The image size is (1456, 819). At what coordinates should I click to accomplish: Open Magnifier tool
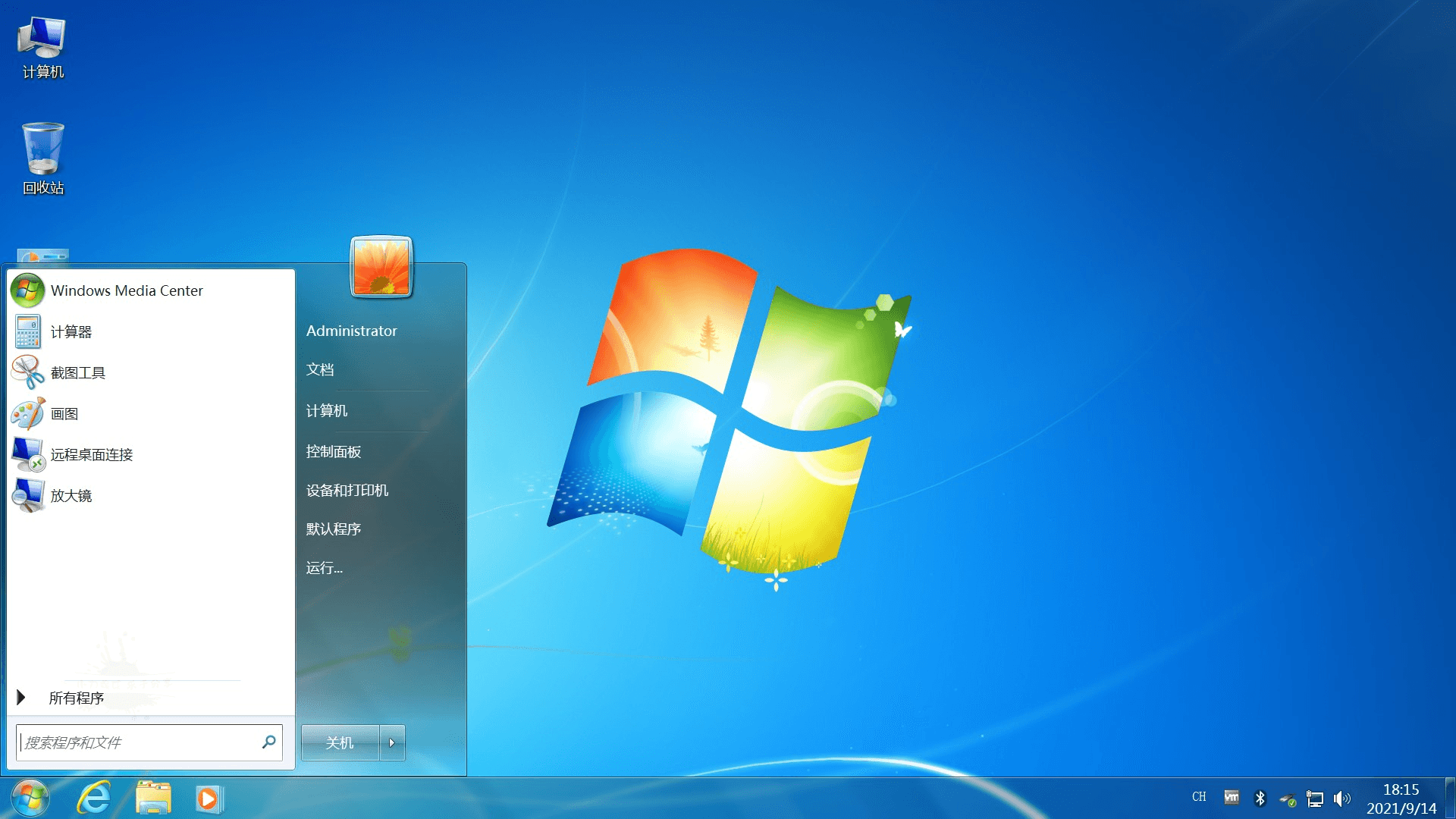(x=70, y=495)
